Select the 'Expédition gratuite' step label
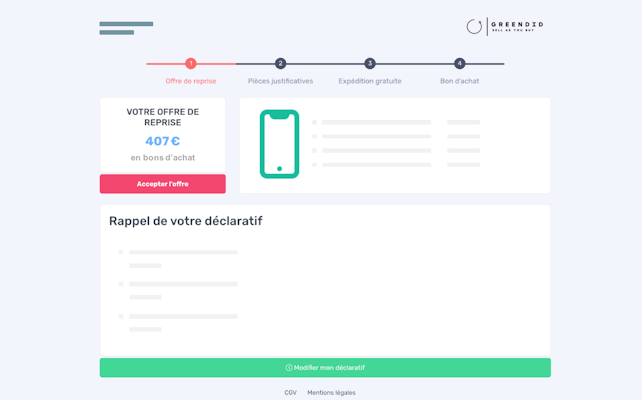This screenshot has width=642, height=400. 370,81
